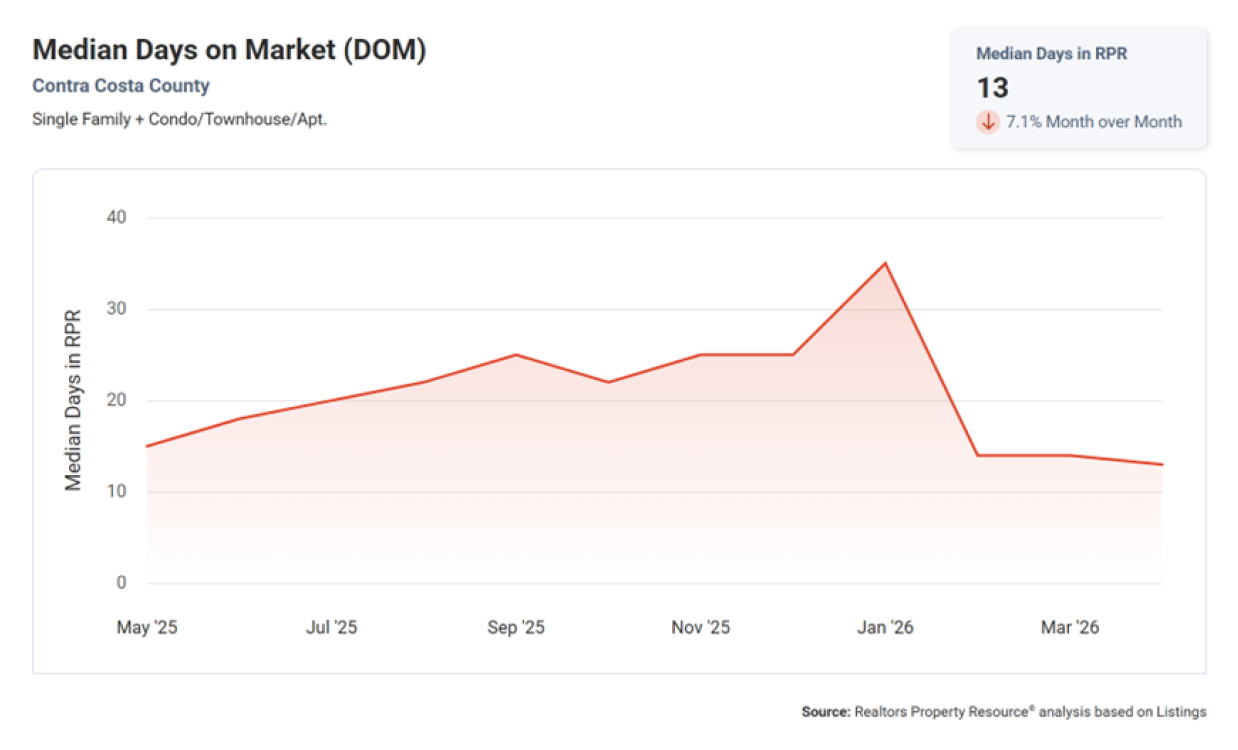Viewport: 1238px width, 750px height.
Task: Click the value 13 in summary card
Action: (x=992, y=88)
